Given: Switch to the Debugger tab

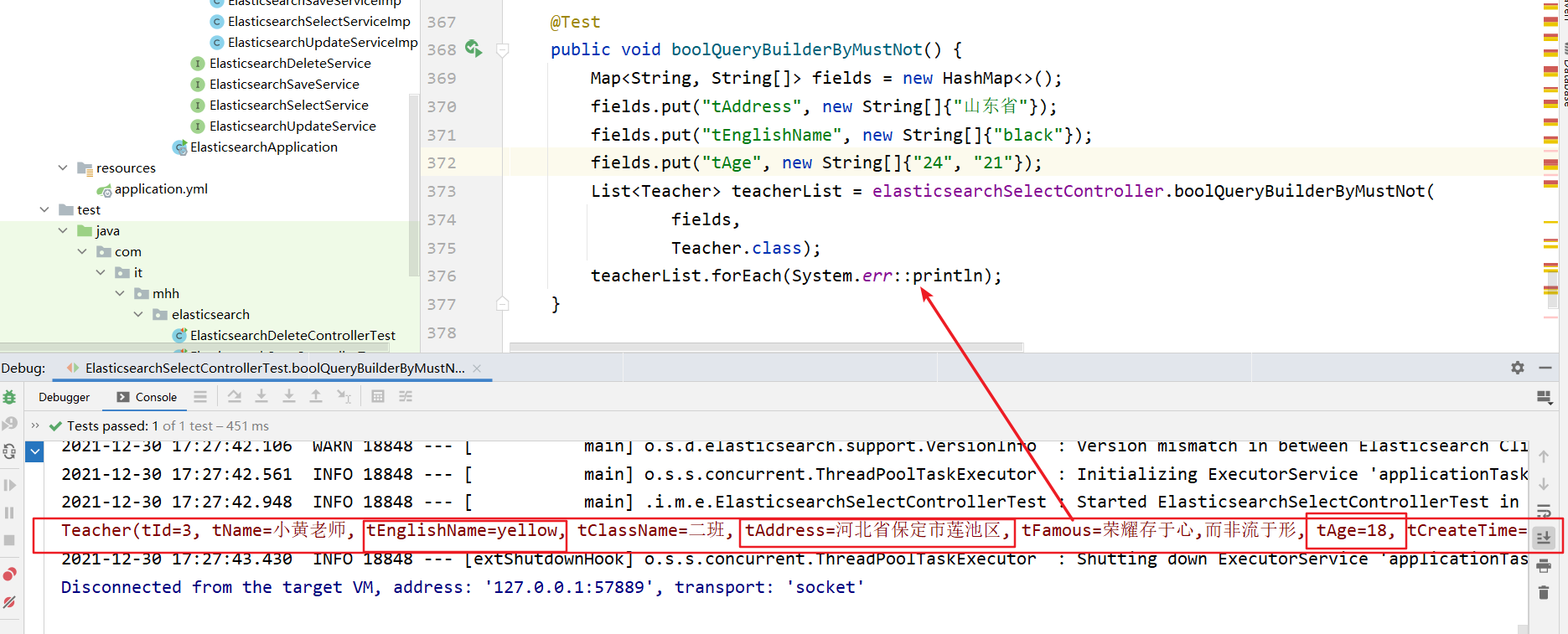Looking at the screenshot, I should tap(64, 397).
